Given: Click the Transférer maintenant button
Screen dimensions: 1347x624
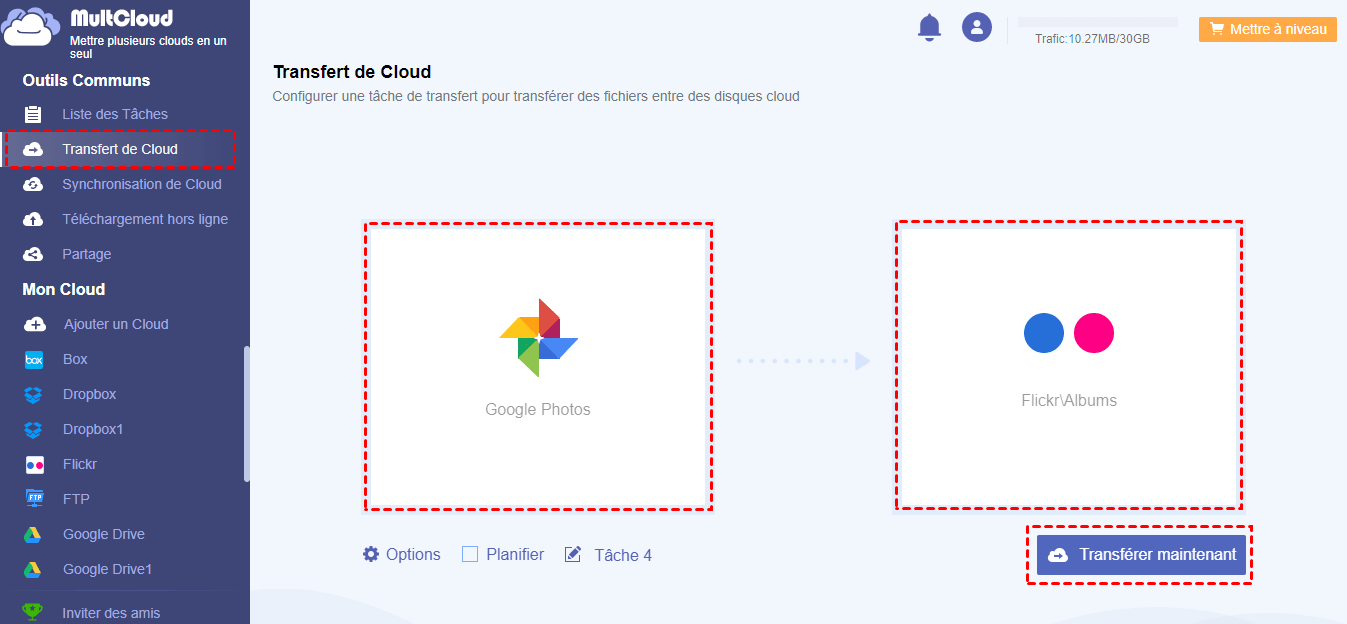Looking at the screenshot, I should point(1141,554).
